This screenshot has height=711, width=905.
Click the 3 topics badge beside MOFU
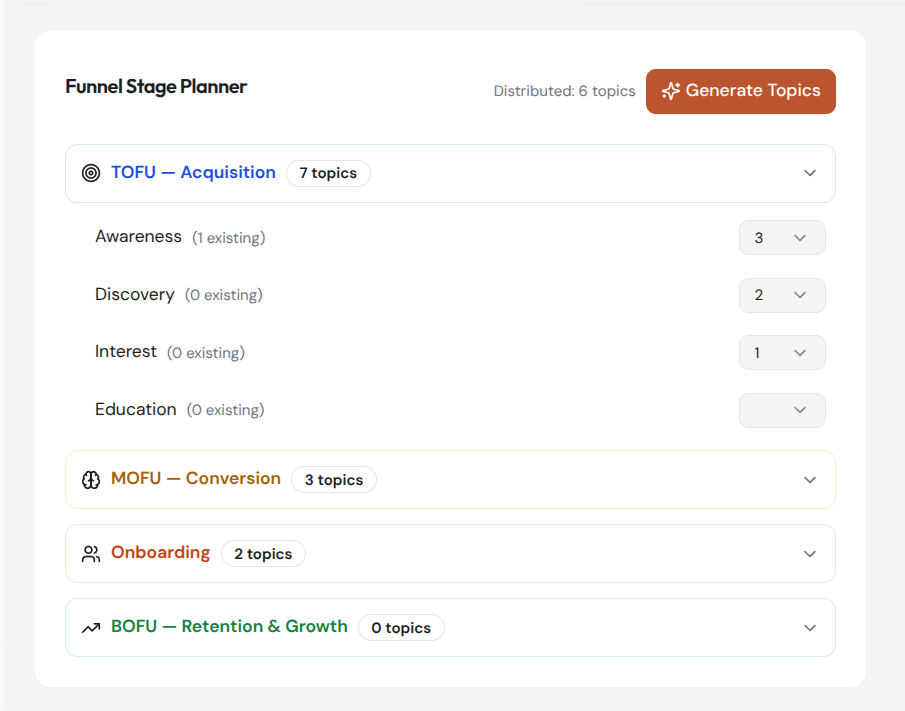point(334,479)
